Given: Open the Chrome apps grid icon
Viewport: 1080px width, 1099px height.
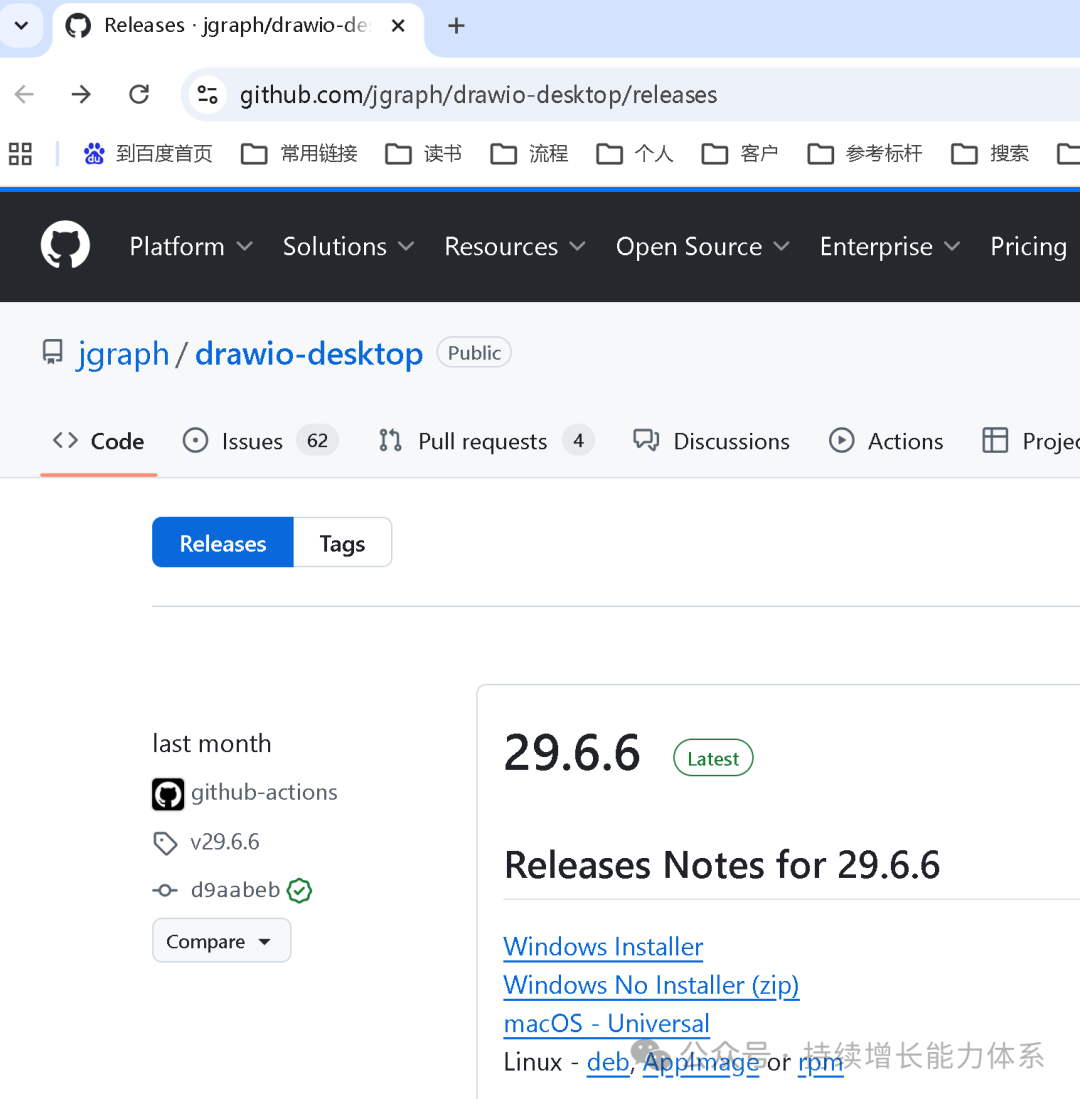Looking at the screenshot, I should pyautogui.click(x=20, y=153).
